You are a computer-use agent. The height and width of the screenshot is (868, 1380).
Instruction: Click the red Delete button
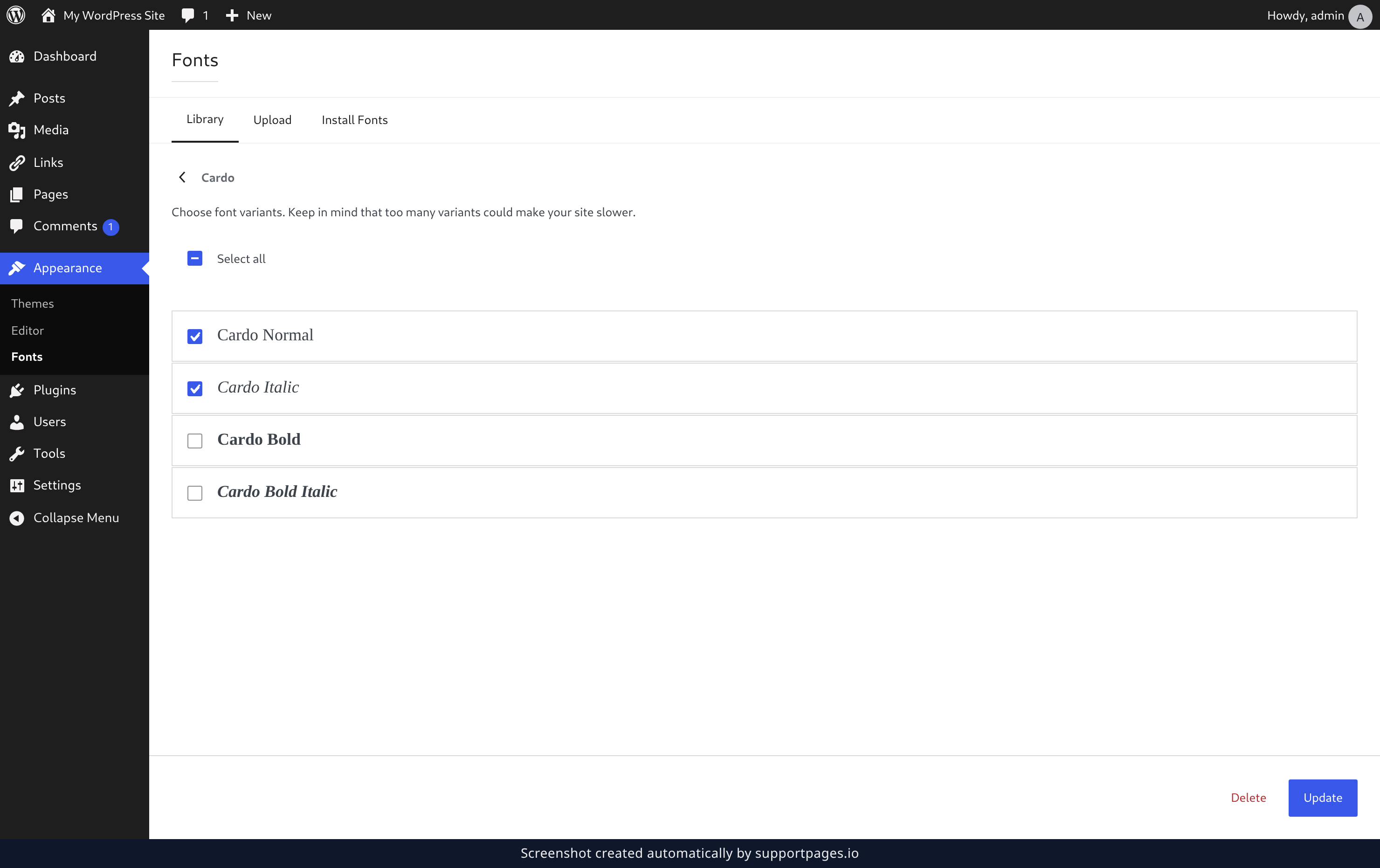click(x=1248, y=798)
